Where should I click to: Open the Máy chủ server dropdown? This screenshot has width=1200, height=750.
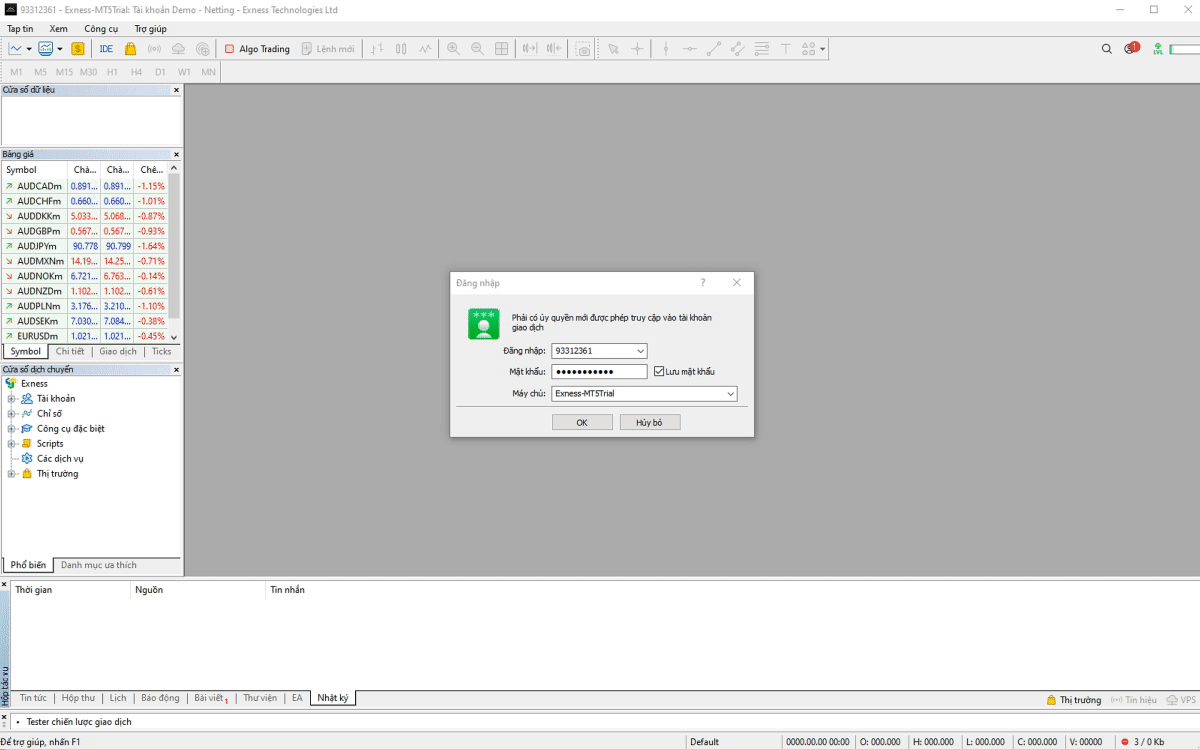730,394
